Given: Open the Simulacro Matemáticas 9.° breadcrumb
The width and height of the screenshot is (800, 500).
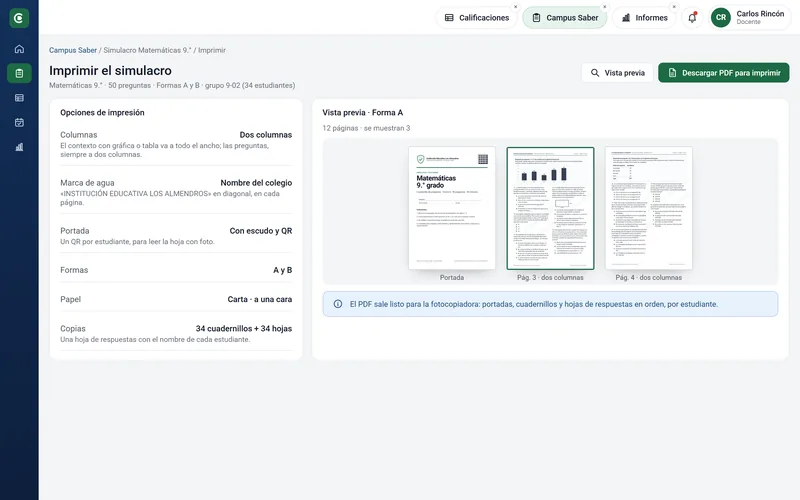Looking at the screenshot, I should [x=147, y=50].
